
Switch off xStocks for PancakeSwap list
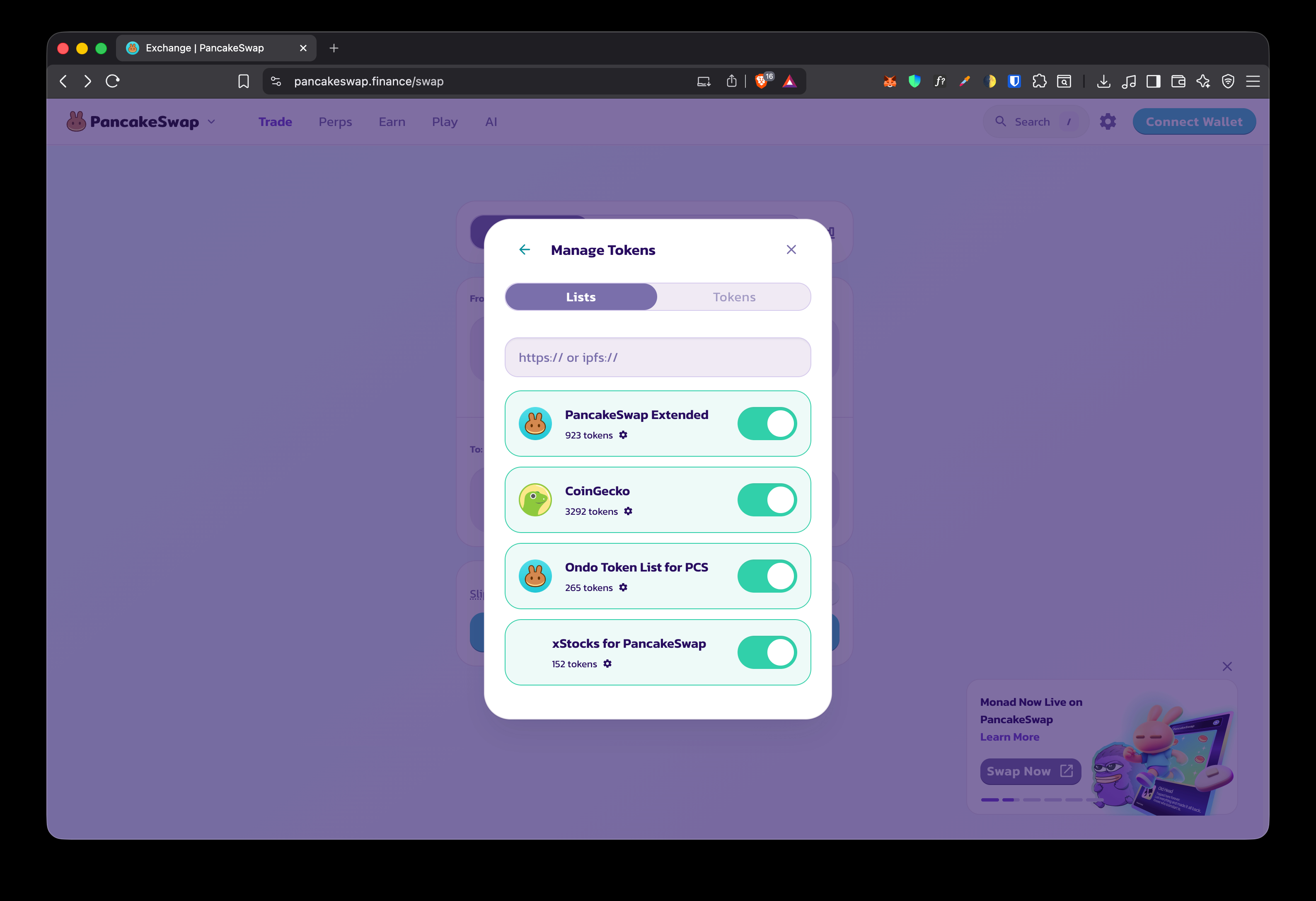(767, 652)
